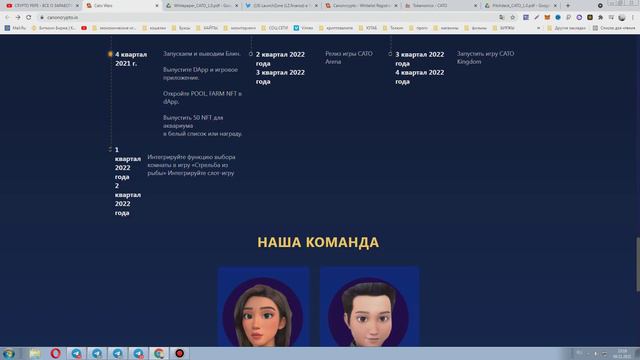Open first Telegram taskbar icon
Viewport: 640px width, 360px height.
tap(76, 353)
